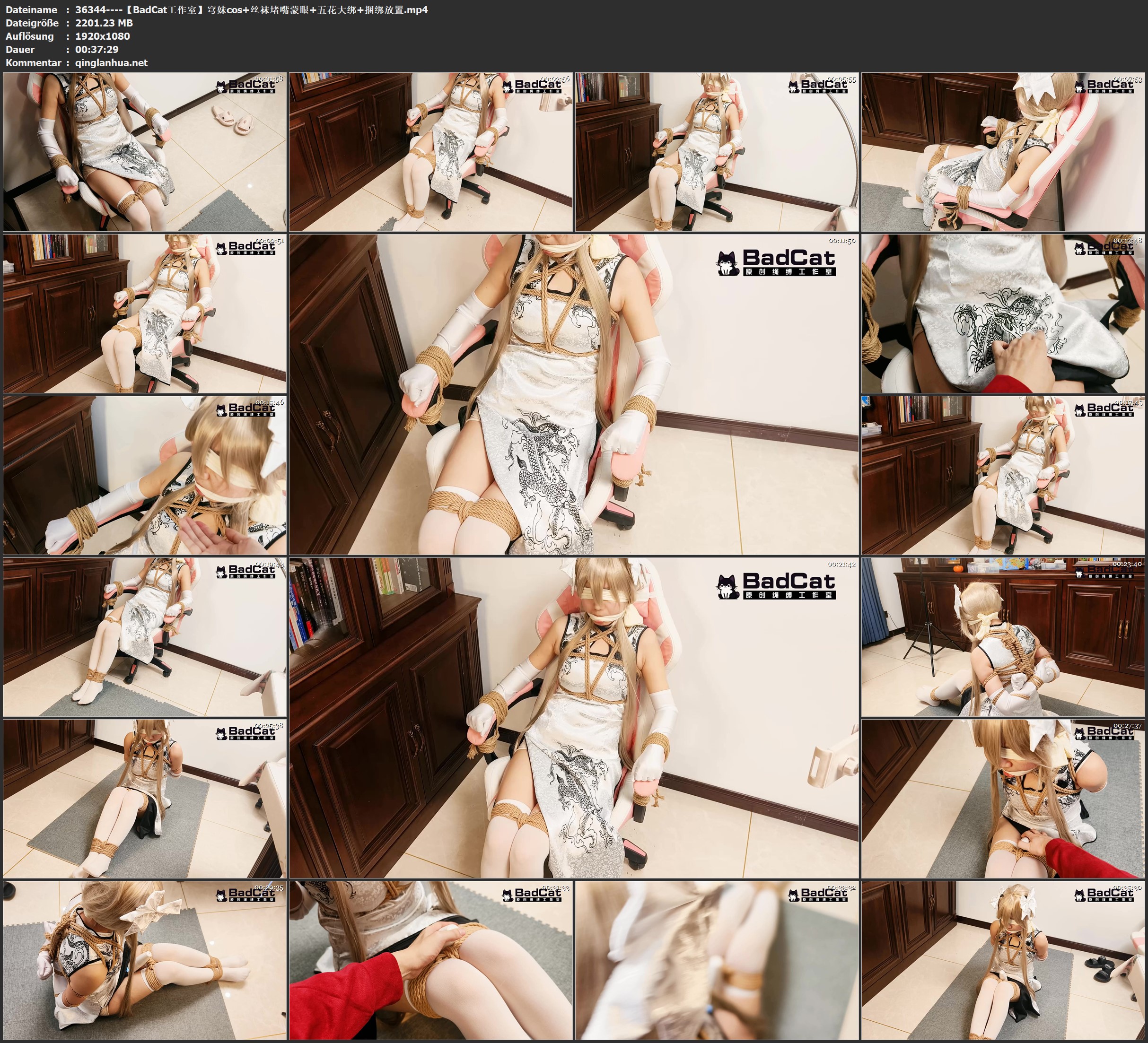Image resolution: width=1148 pixels, height=1043 pixels.
Task: Select the large thumbnail timestamped 00:21:42
Action: click(573, 717)
